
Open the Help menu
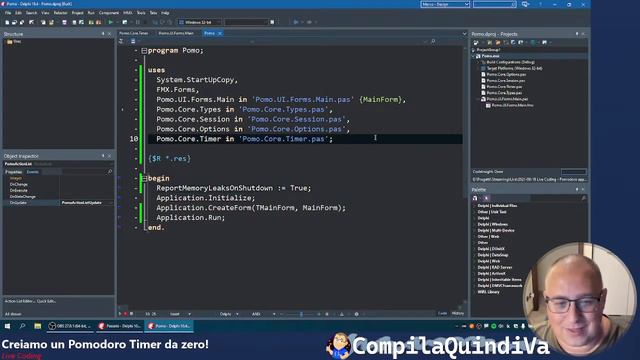click(x=165, y=13)
